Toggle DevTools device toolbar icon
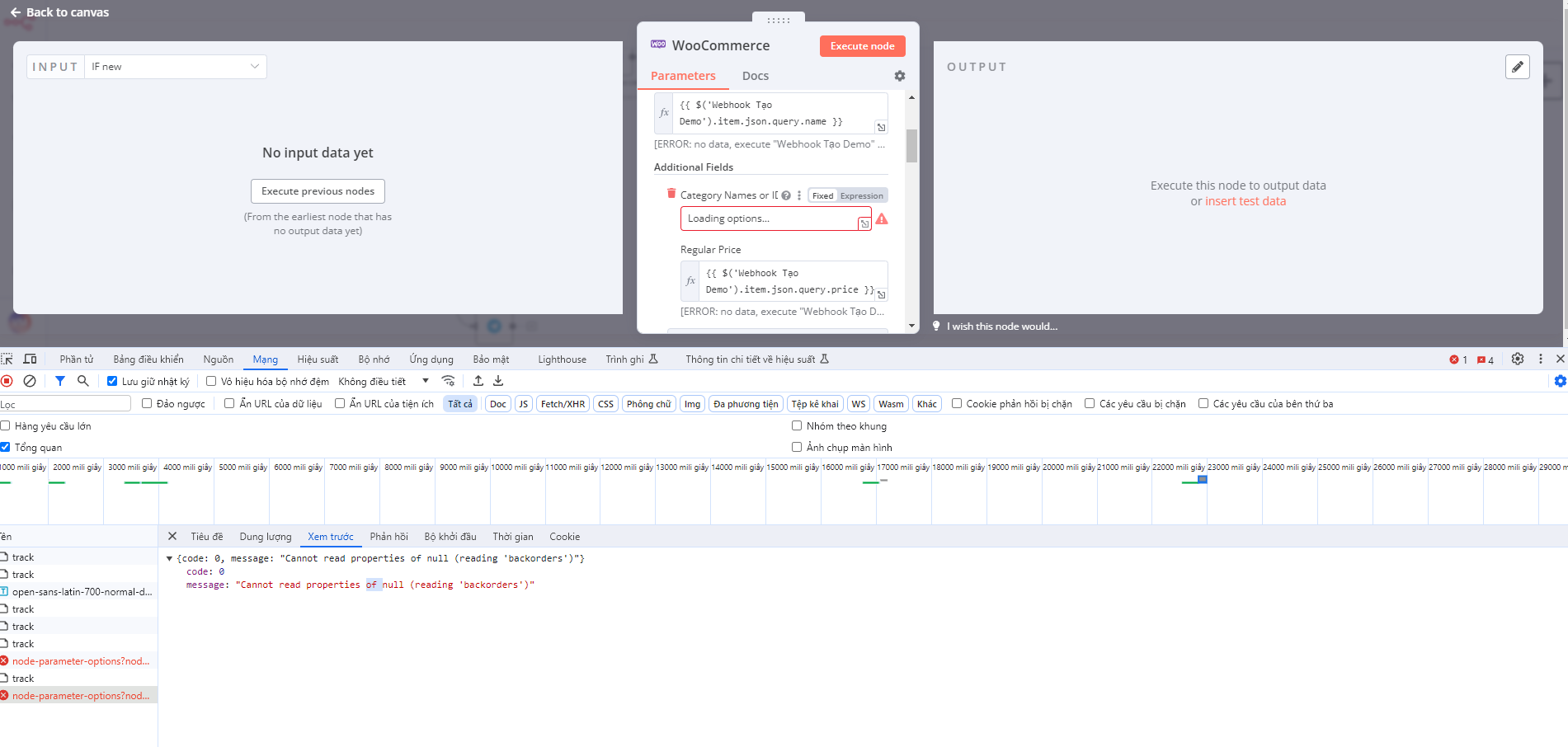The width and height of the screenshot is (1568, 747). 30,359
